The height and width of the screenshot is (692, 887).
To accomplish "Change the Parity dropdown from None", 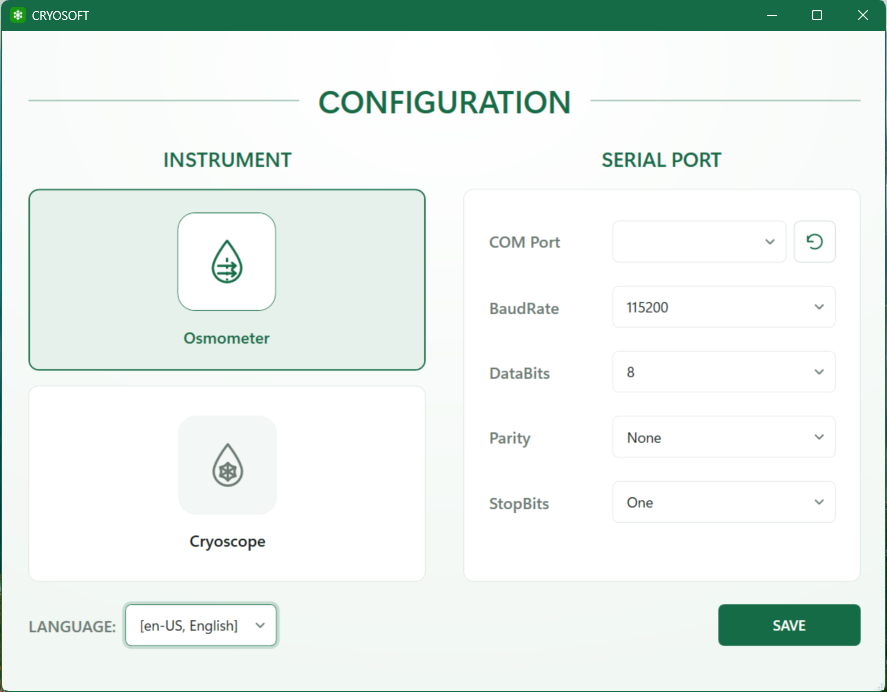I will [x=724, y=437].
